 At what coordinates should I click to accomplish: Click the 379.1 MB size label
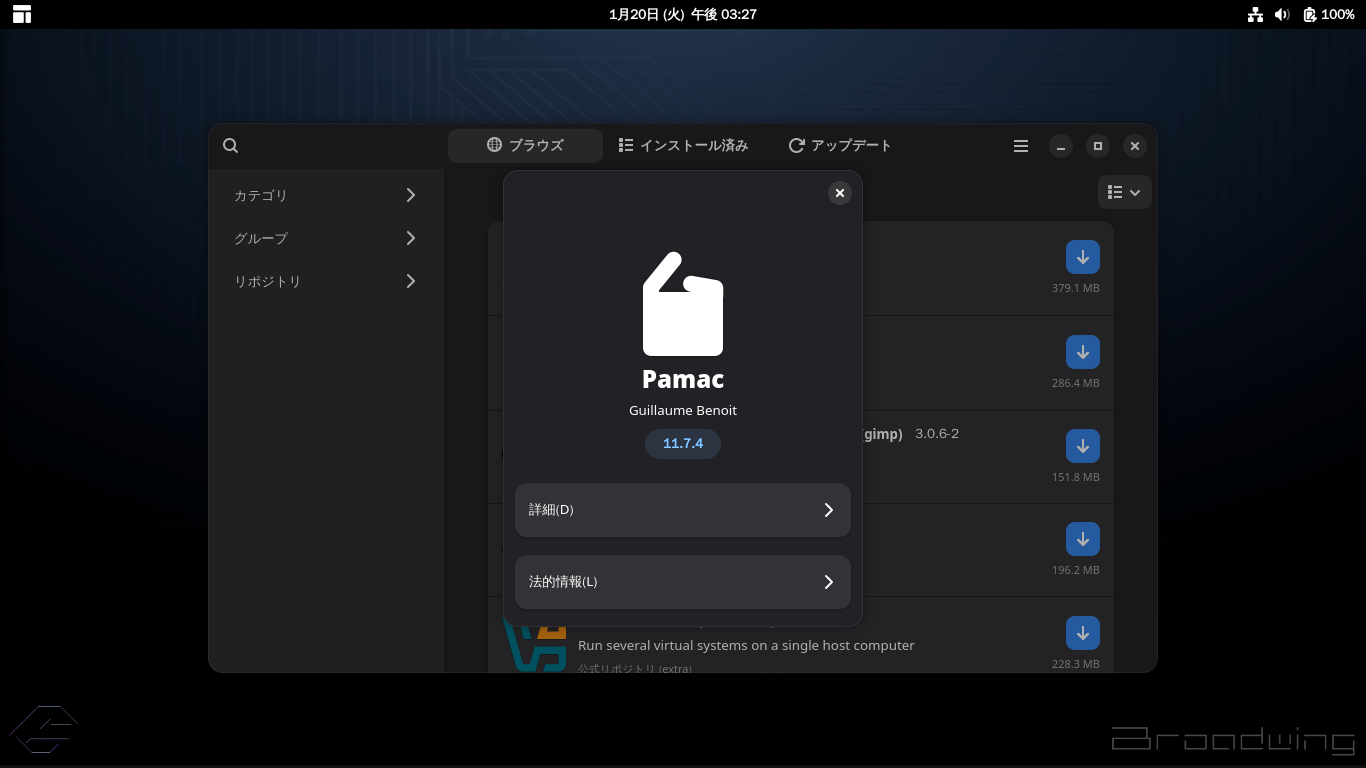pos(1076,288)
